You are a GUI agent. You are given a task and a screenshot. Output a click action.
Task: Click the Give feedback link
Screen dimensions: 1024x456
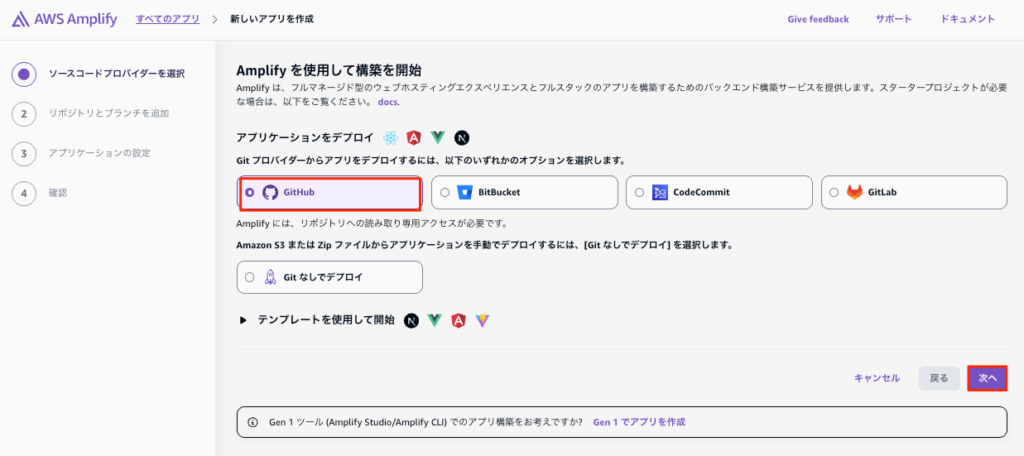(x=818, y=19)
